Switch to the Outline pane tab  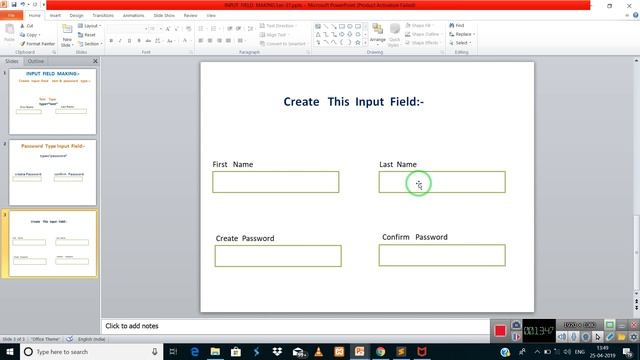[x=36, y=61]
